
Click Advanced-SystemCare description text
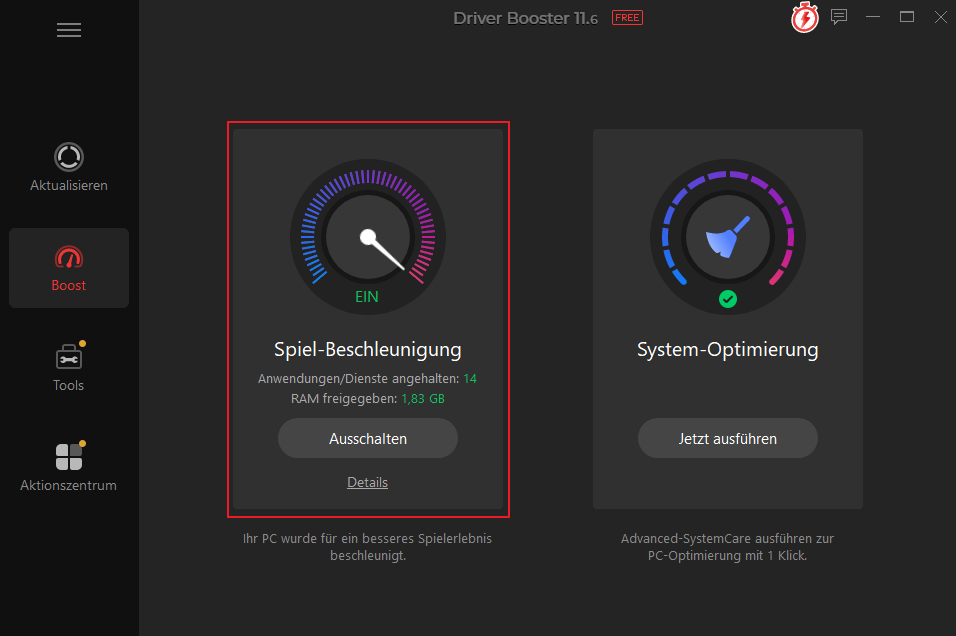tap(727, 547)
